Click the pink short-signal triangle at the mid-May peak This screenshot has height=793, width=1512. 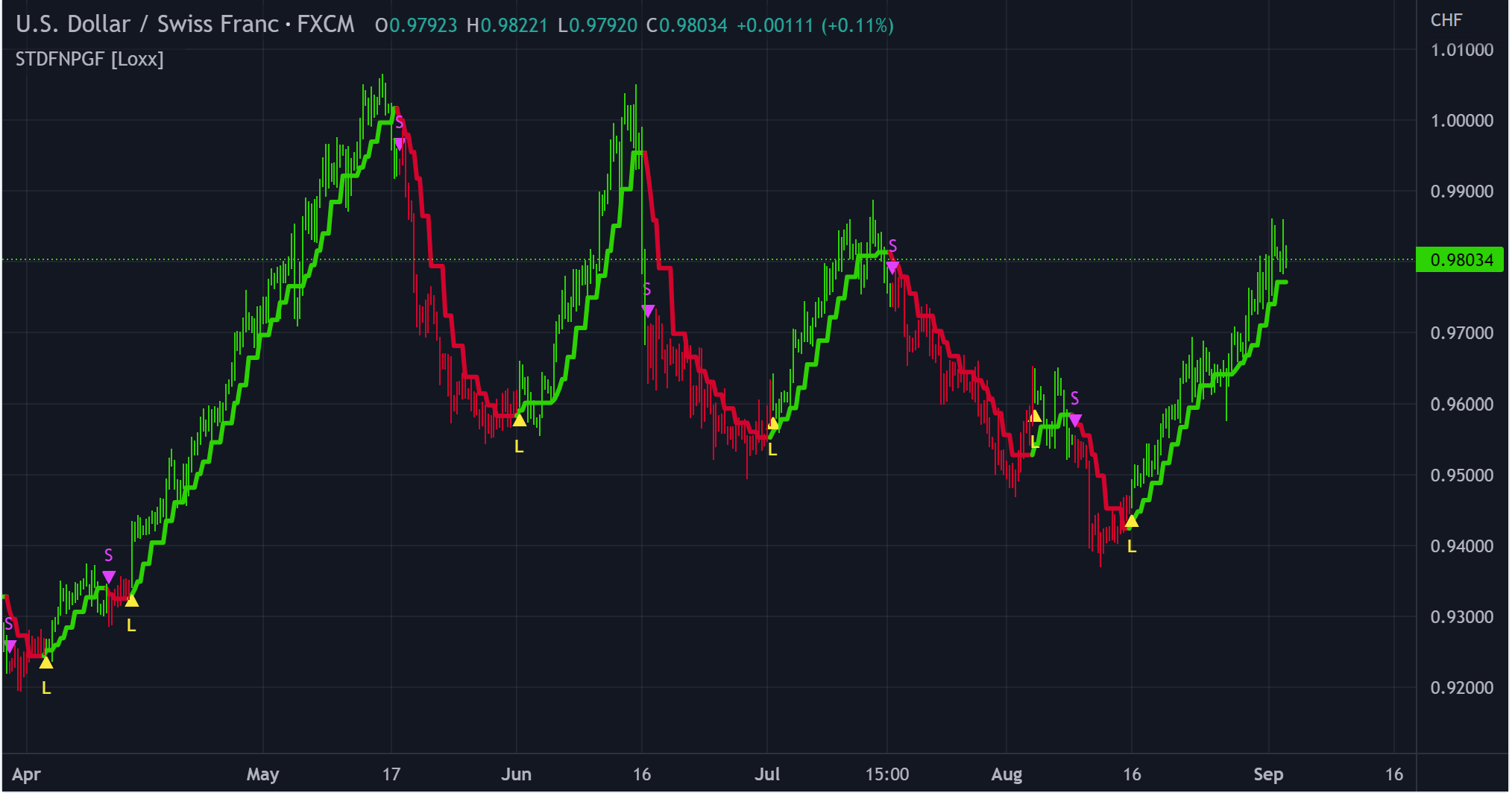(399, 144)
